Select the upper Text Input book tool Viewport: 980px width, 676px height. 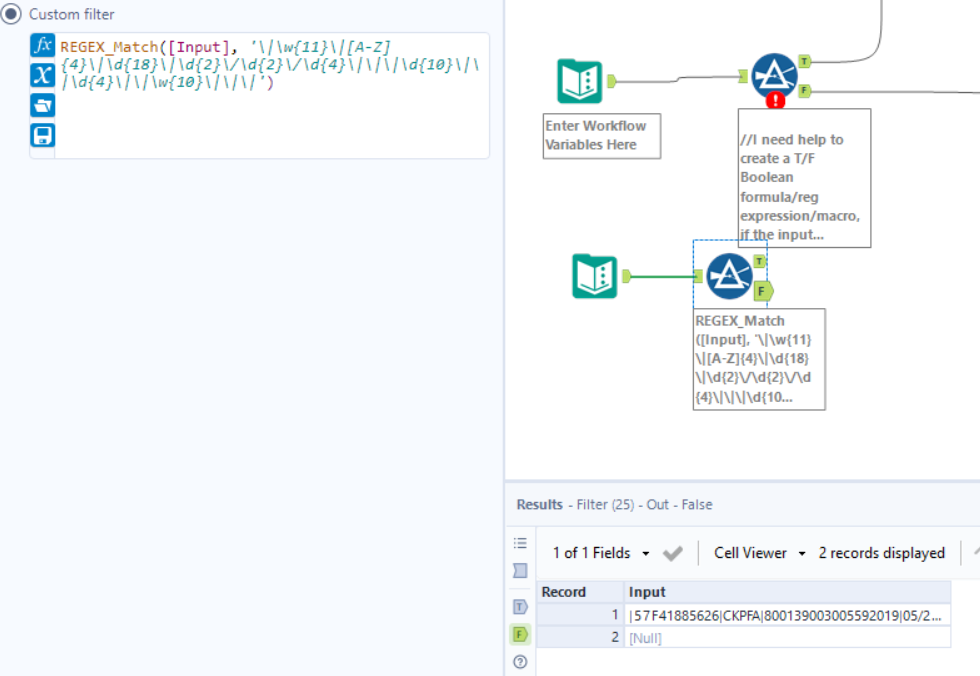579,81
